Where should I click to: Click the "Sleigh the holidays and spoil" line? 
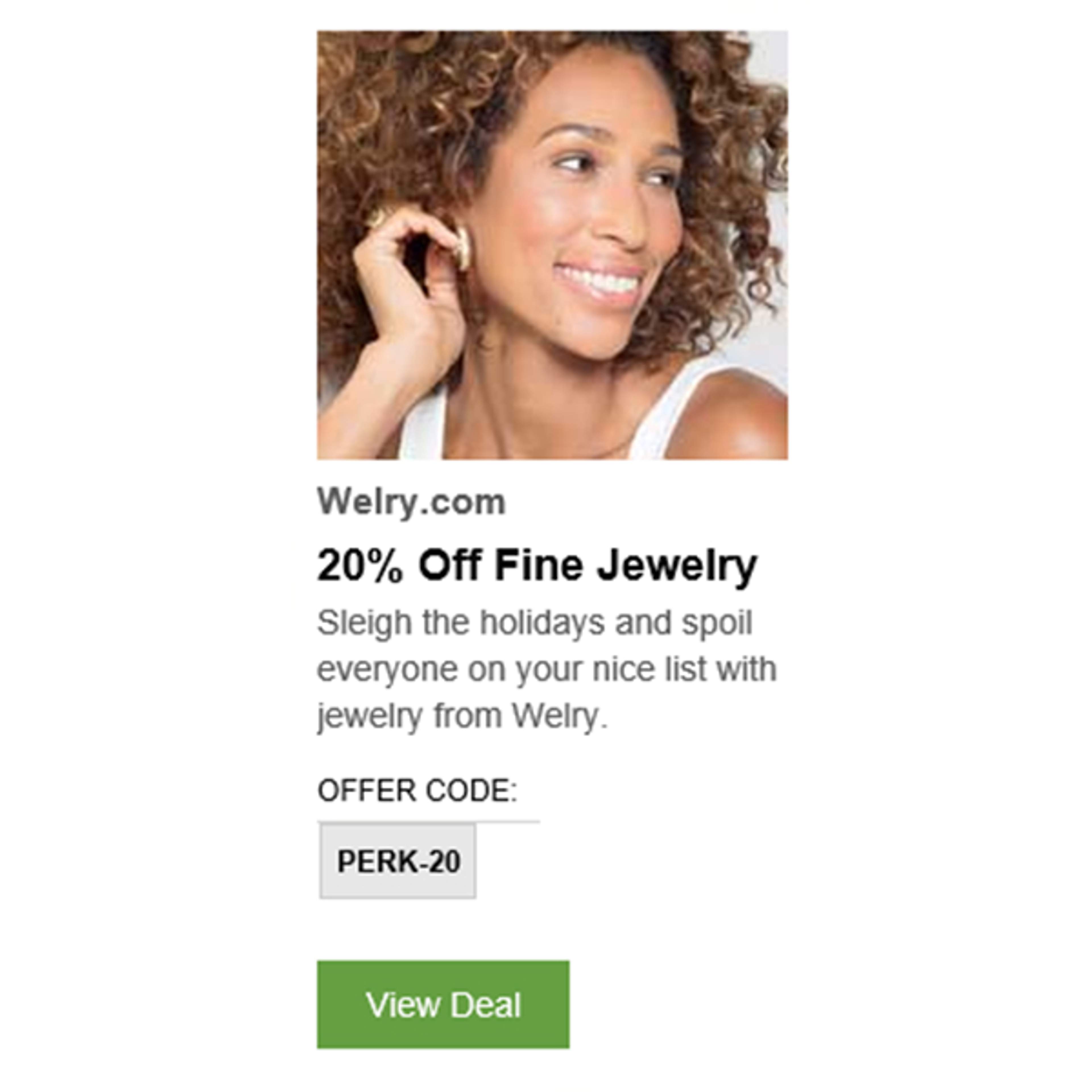(x=534, y=623)
